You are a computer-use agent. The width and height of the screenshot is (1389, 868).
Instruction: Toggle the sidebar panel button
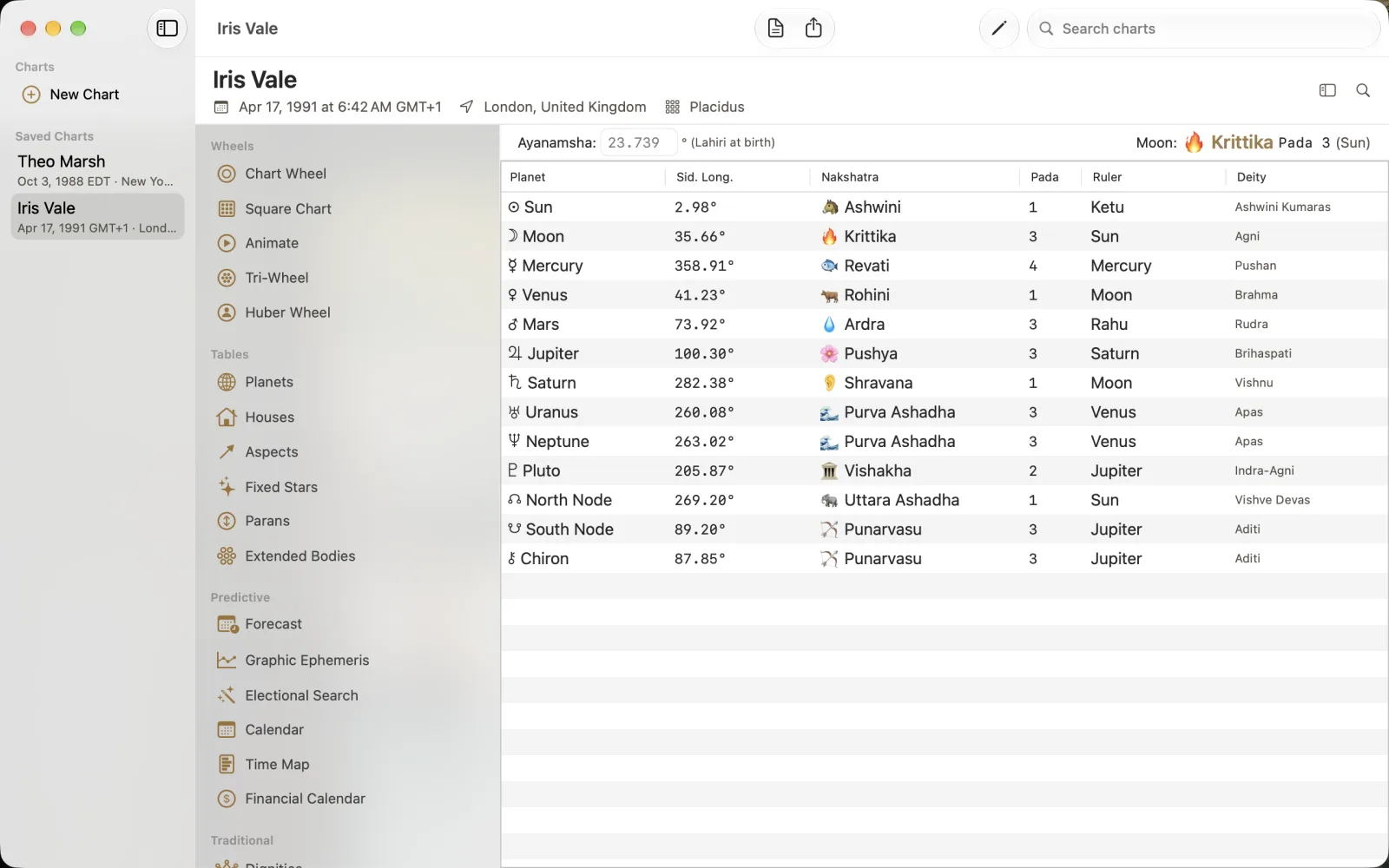(x=167, y=29)
